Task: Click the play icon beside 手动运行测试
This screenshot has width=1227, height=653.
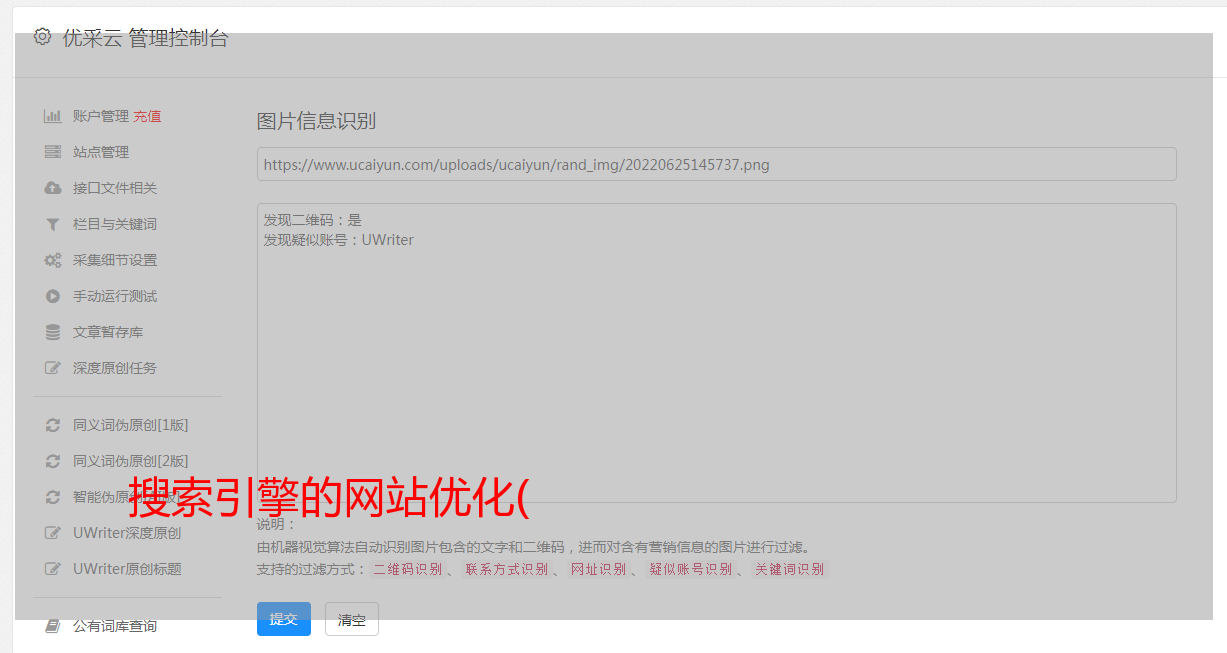Action: tap(53, 296)
